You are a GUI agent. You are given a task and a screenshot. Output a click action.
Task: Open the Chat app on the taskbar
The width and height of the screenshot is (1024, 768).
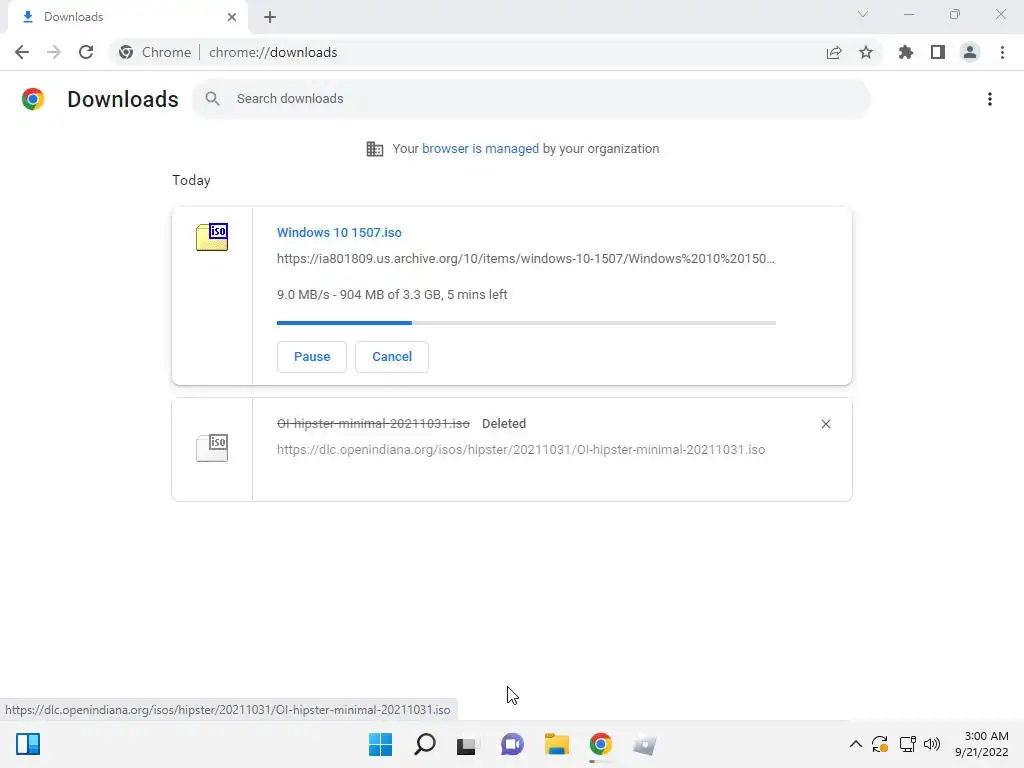click(513, 744)
